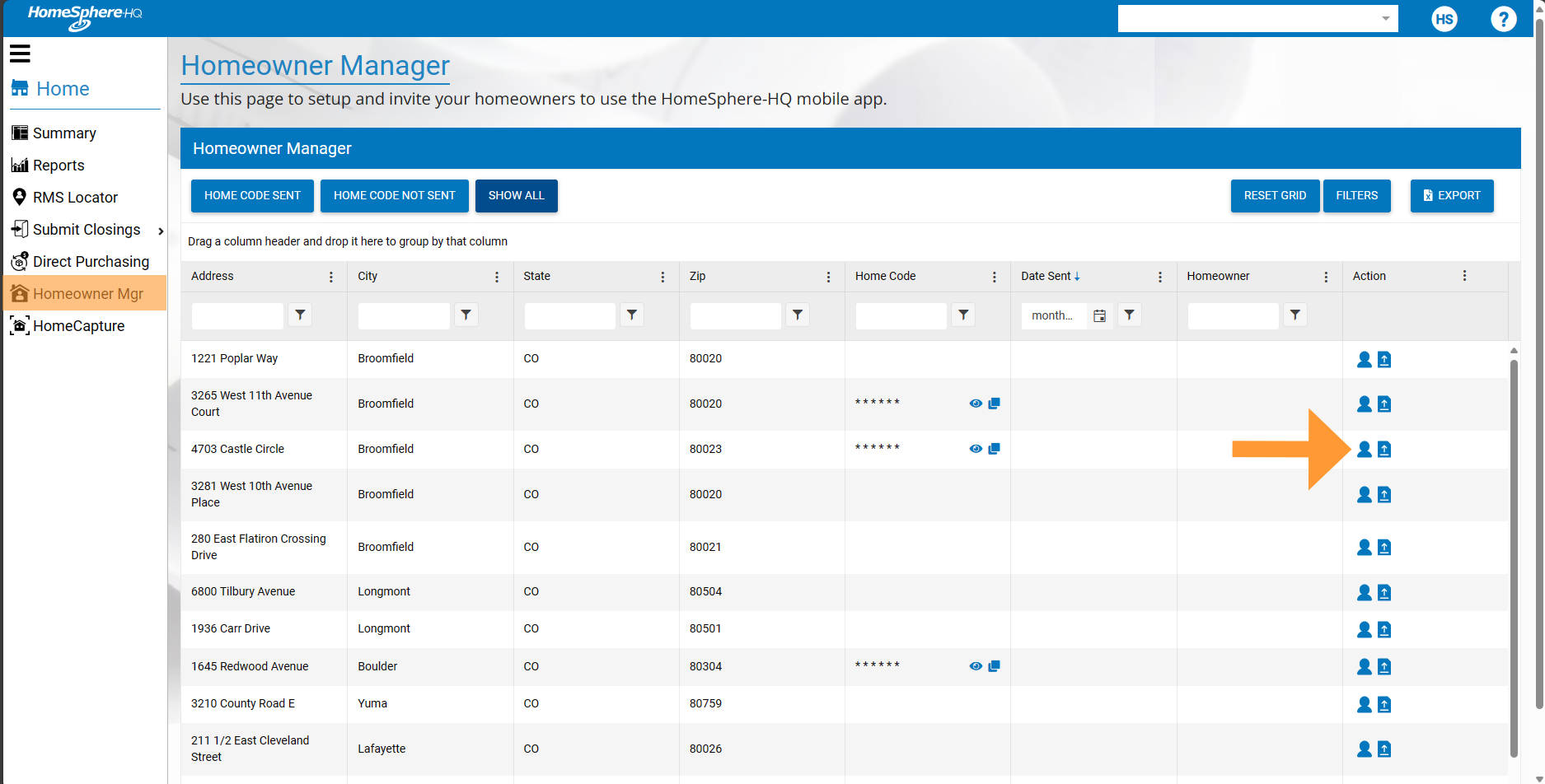Open RMS Locator in sidebar
The width and height of the screenshot is (1545, 784).
point(64,198)
